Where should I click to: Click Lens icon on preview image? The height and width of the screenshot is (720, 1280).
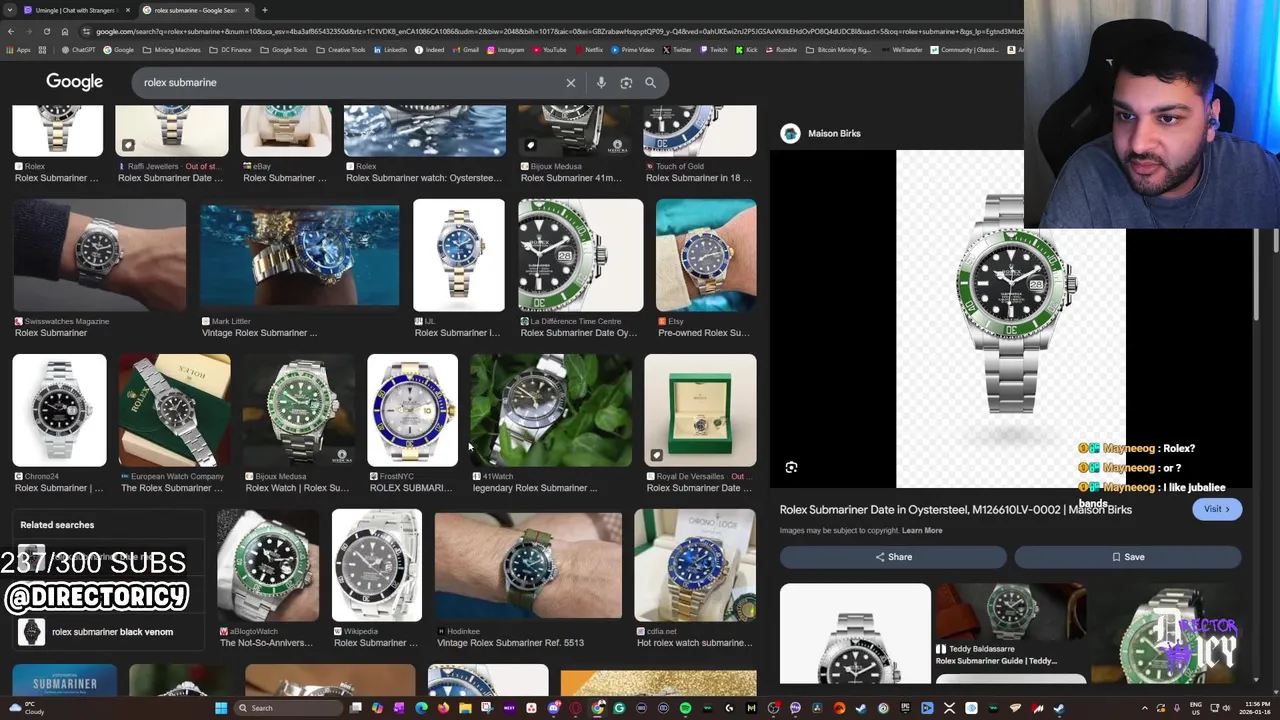[791, 467]
